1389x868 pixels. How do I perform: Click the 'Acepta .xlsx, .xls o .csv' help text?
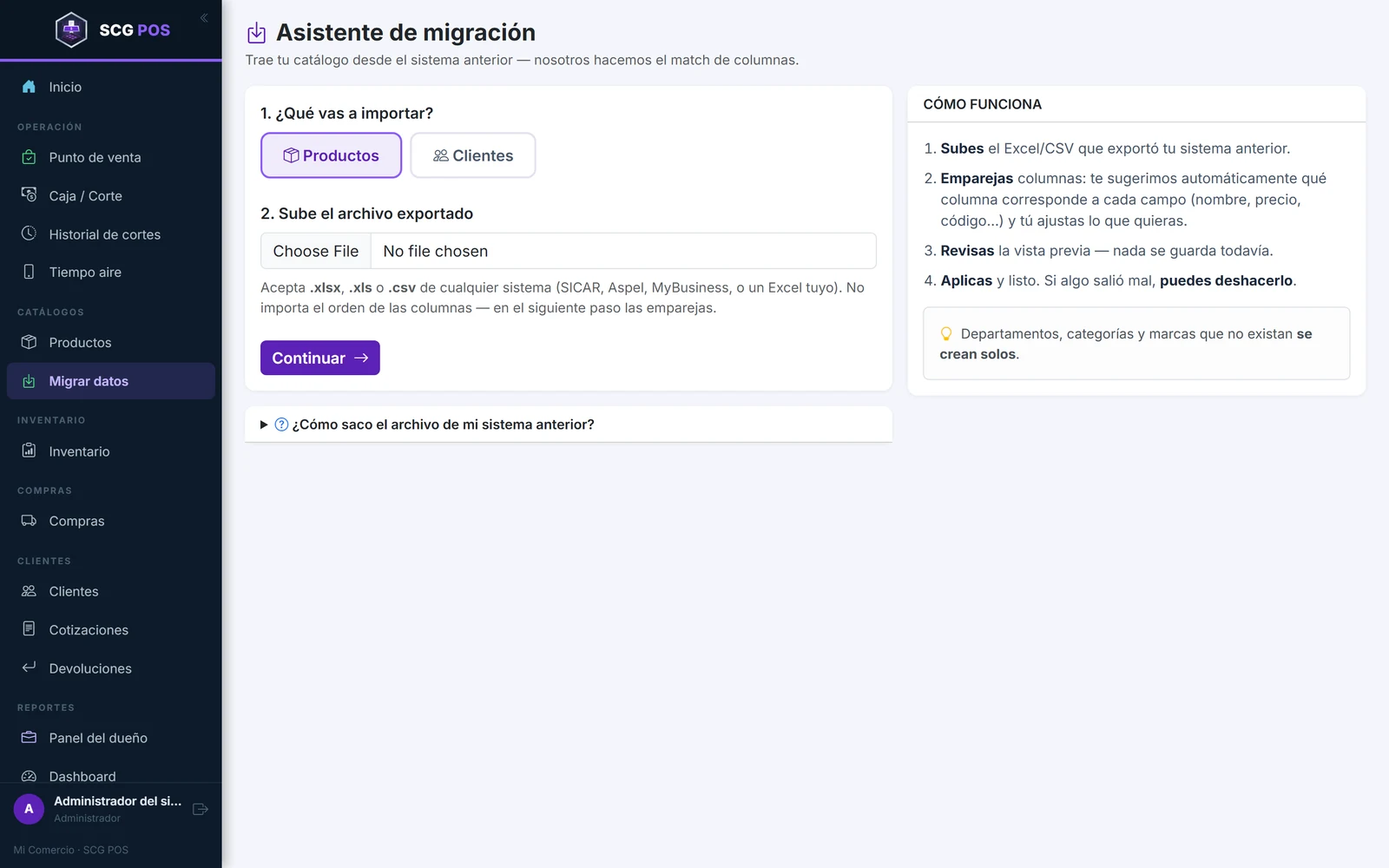click(x=563, y=298)
